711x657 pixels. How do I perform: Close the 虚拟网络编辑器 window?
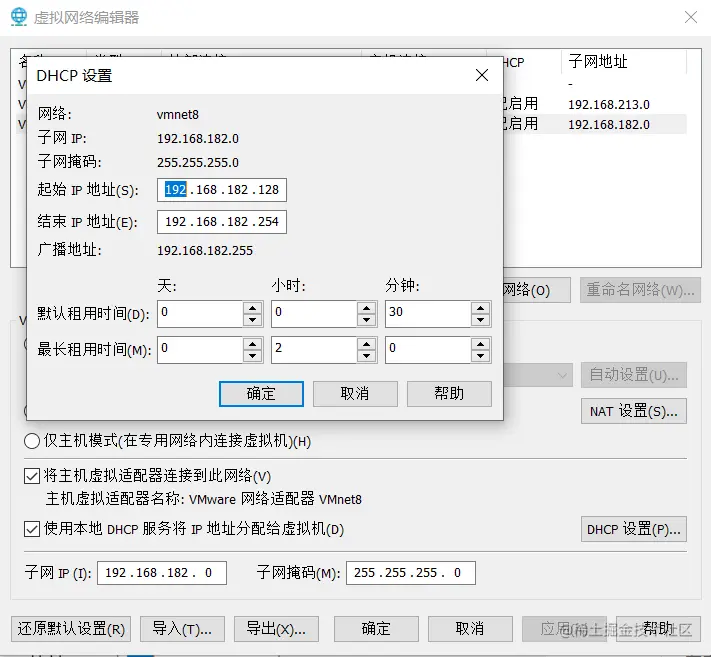(x=691, y=17)
